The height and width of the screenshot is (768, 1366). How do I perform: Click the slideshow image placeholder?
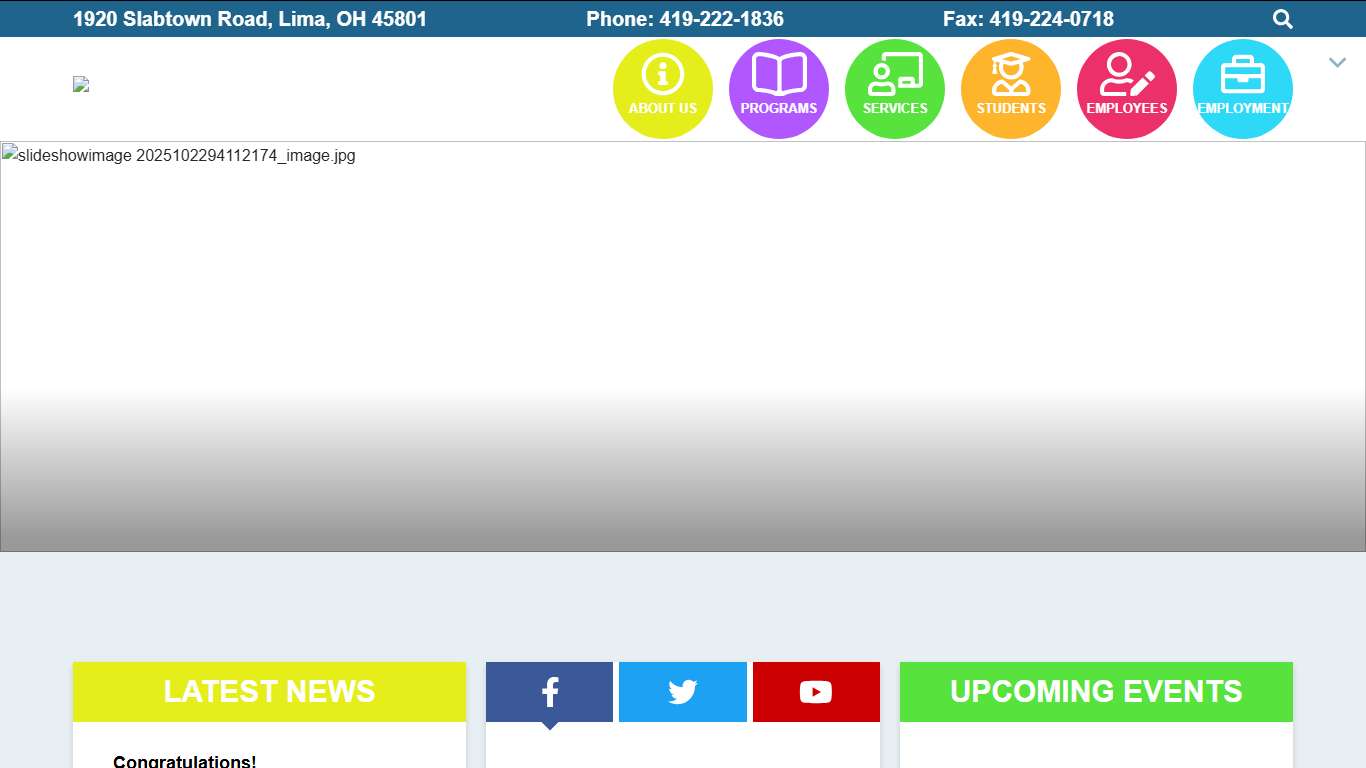[682, 346]
